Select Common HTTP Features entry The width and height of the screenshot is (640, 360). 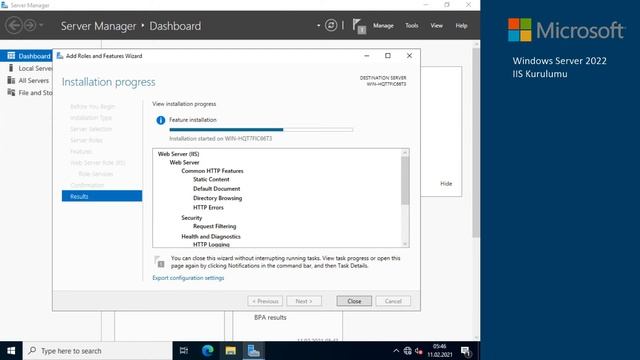(212, 171)
